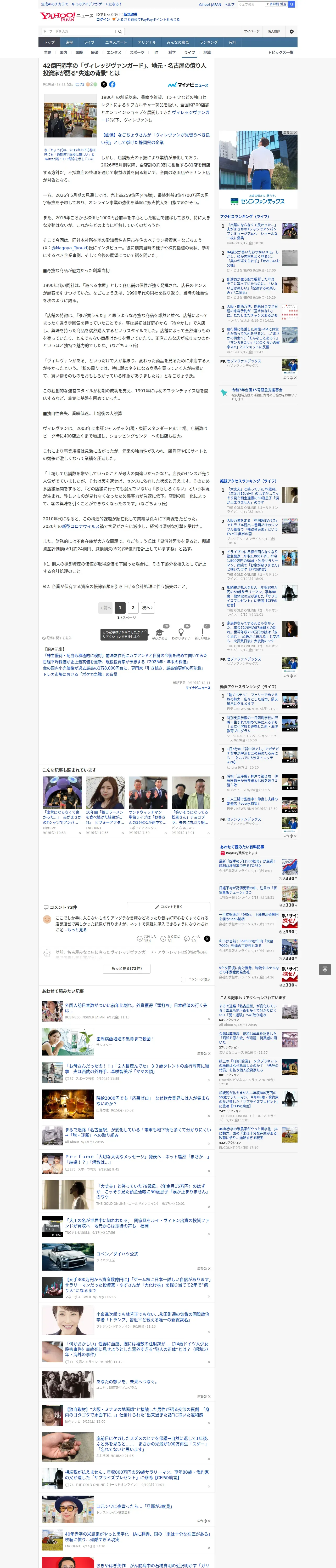This screenshot has height=1568, width=336.
Task: Select the みんなの意見 navigation tab
Action: point(178,43)
